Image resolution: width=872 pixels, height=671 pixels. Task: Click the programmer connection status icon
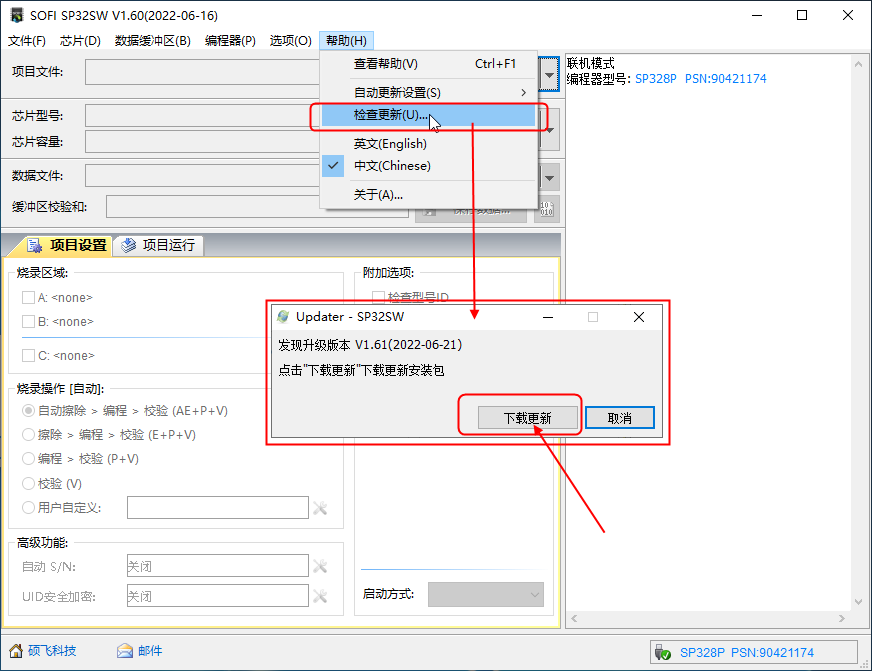coord(662,652)
